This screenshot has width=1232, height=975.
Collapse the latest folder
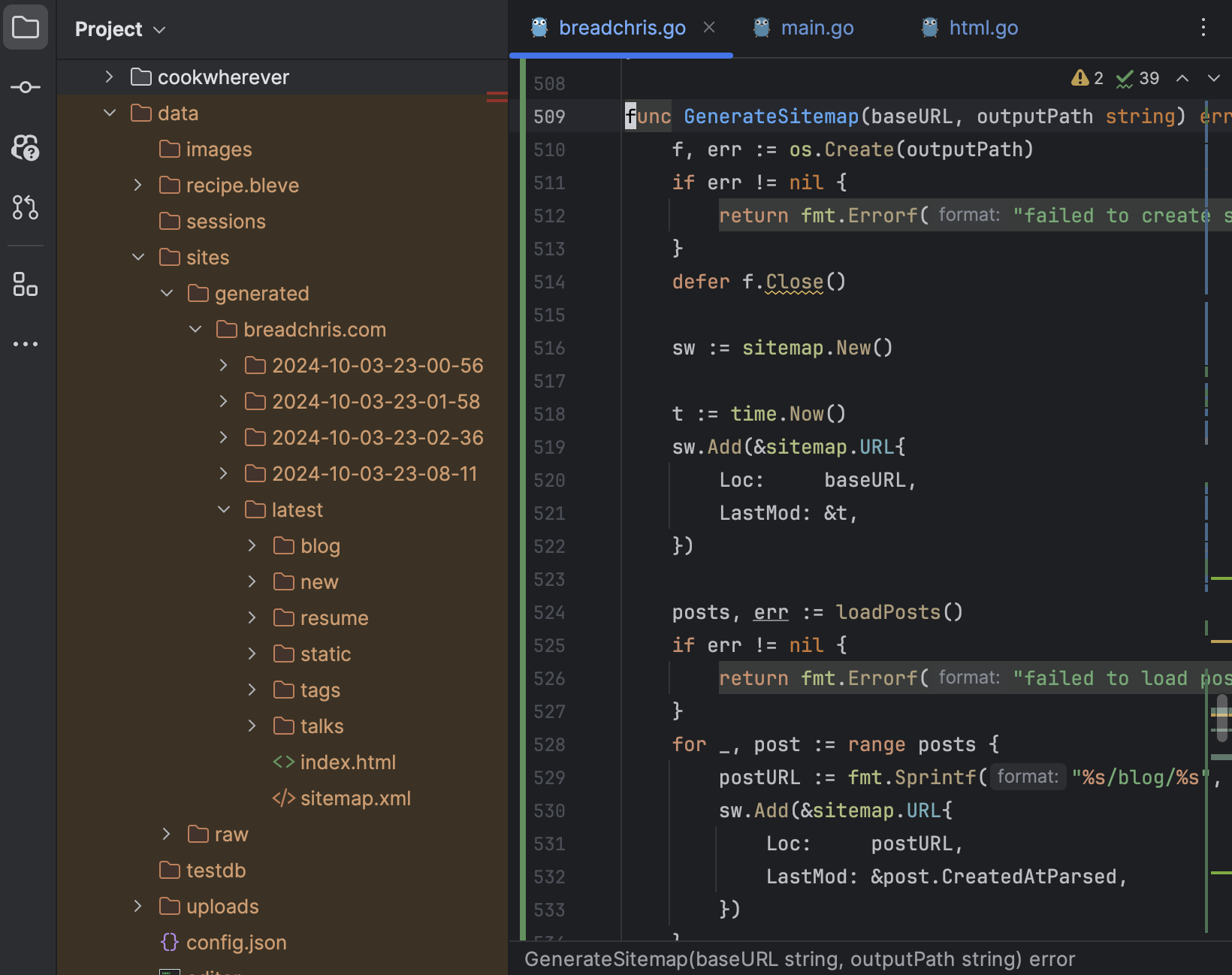tap(224, 510)
